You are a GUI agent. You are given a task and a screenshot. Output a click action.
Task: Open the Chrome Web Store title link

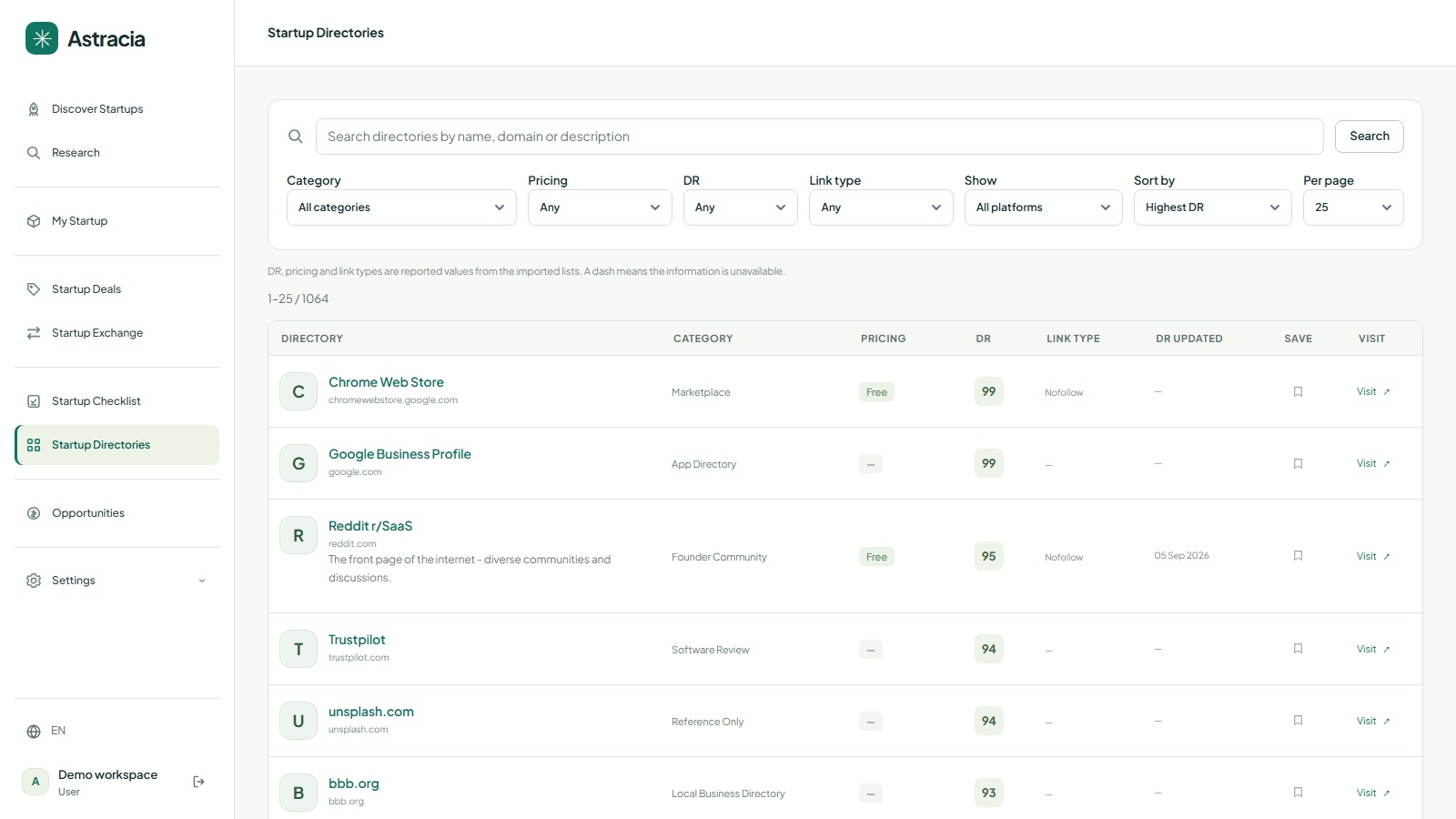[x=386, y=382]
